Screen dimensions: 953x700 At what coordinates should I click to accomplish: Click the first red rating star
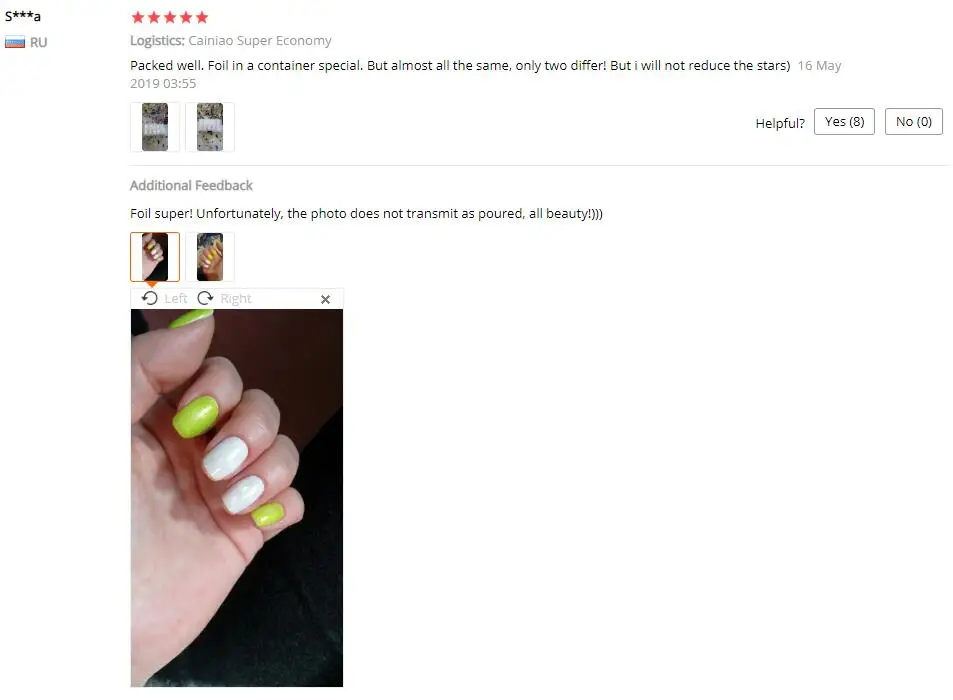[x=138, y=17]
